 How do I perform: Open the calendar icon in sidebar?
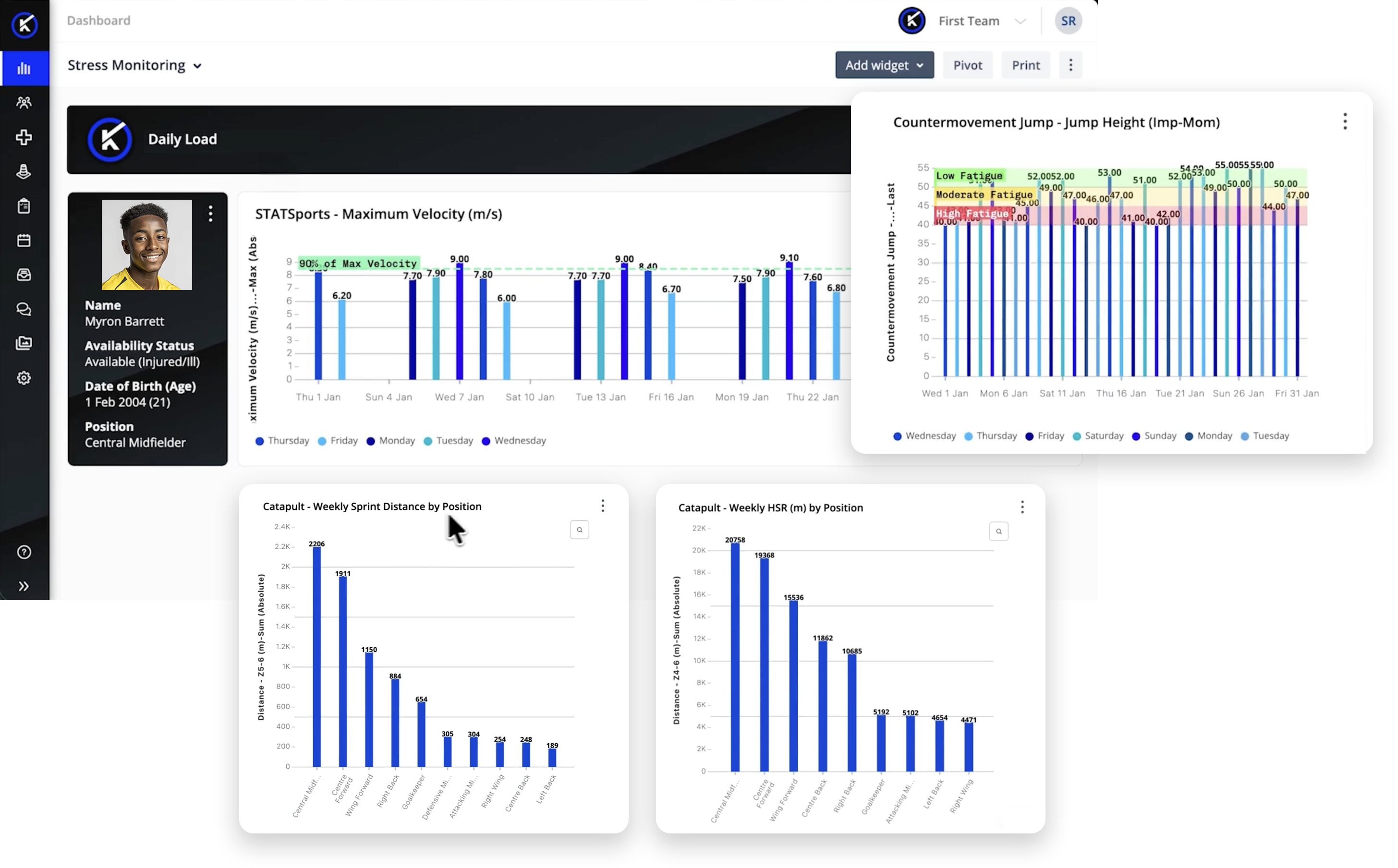pos(24,241)
